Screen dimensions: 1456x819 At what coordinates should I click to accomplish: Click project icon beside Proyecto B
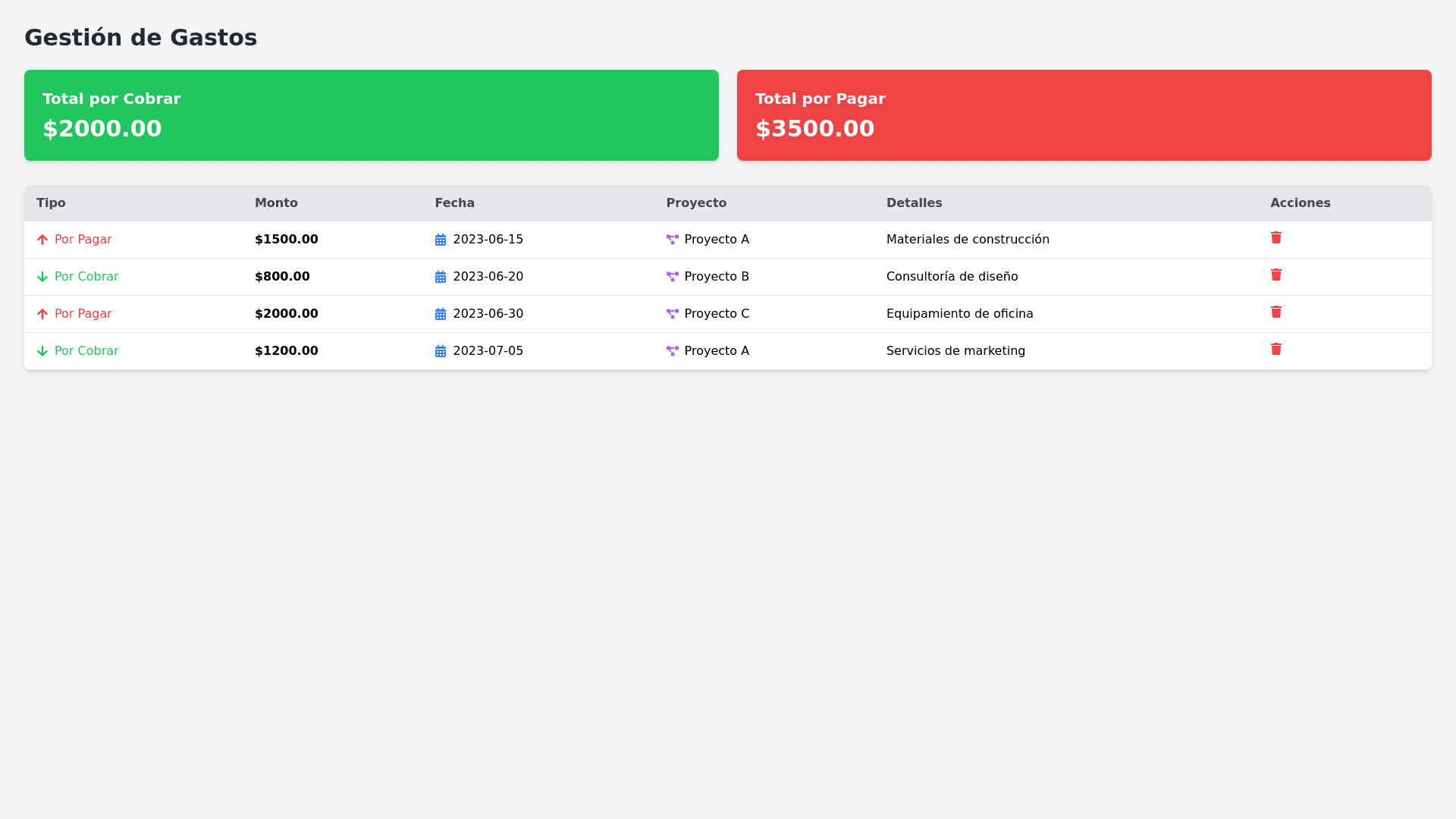(x=672, y=277)
